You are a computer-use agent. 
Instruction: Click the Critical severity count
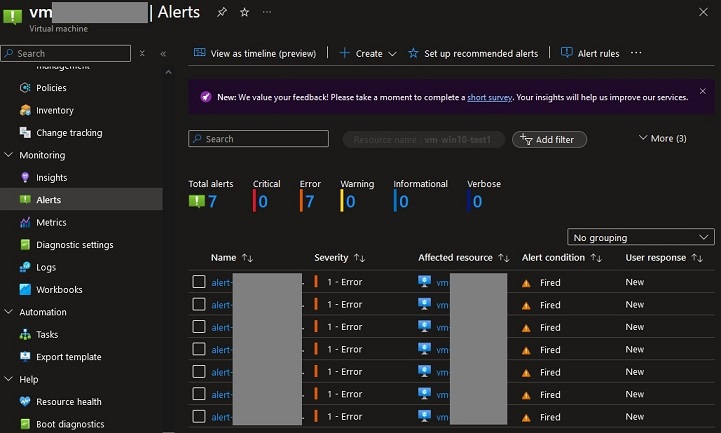[x=263, y=201]
